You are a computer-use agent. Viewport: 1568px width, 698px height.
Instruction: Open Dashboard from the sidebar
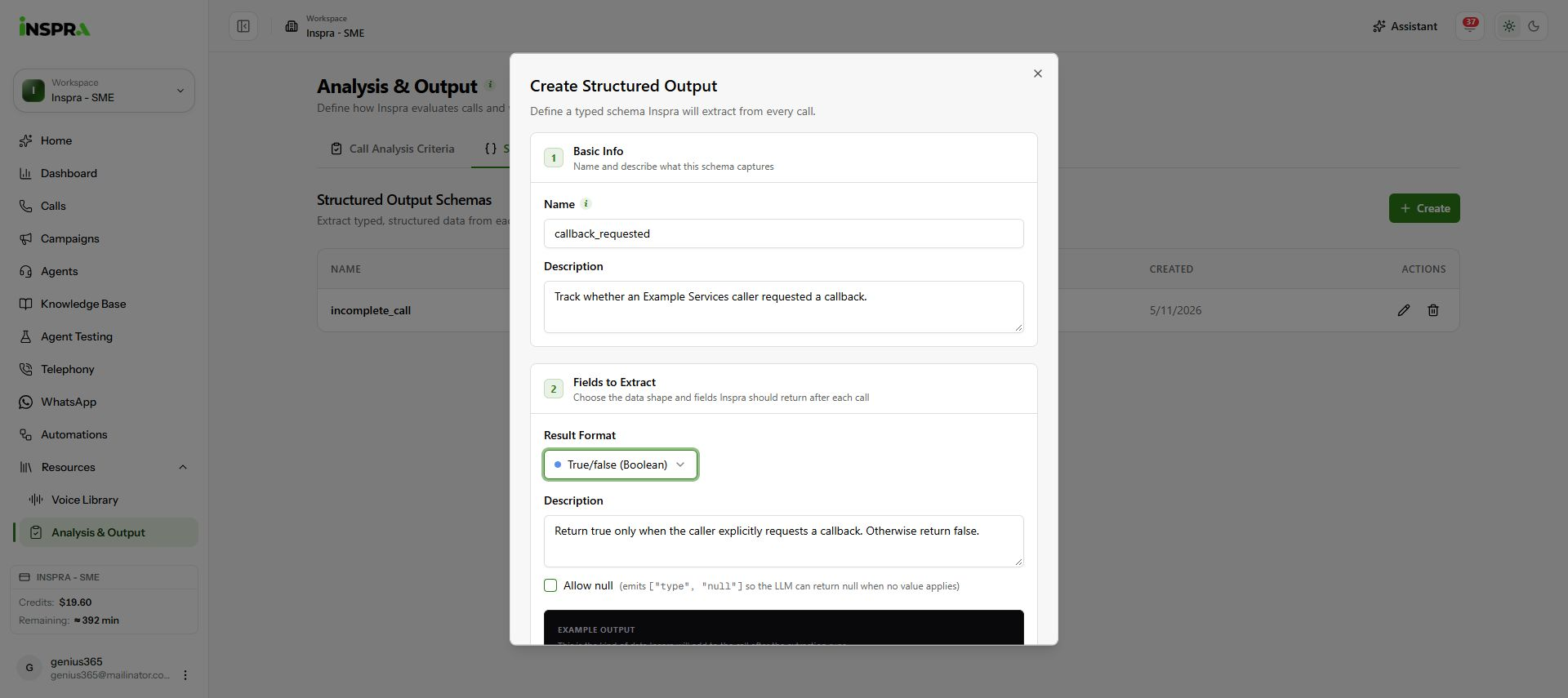coord(104,173)
